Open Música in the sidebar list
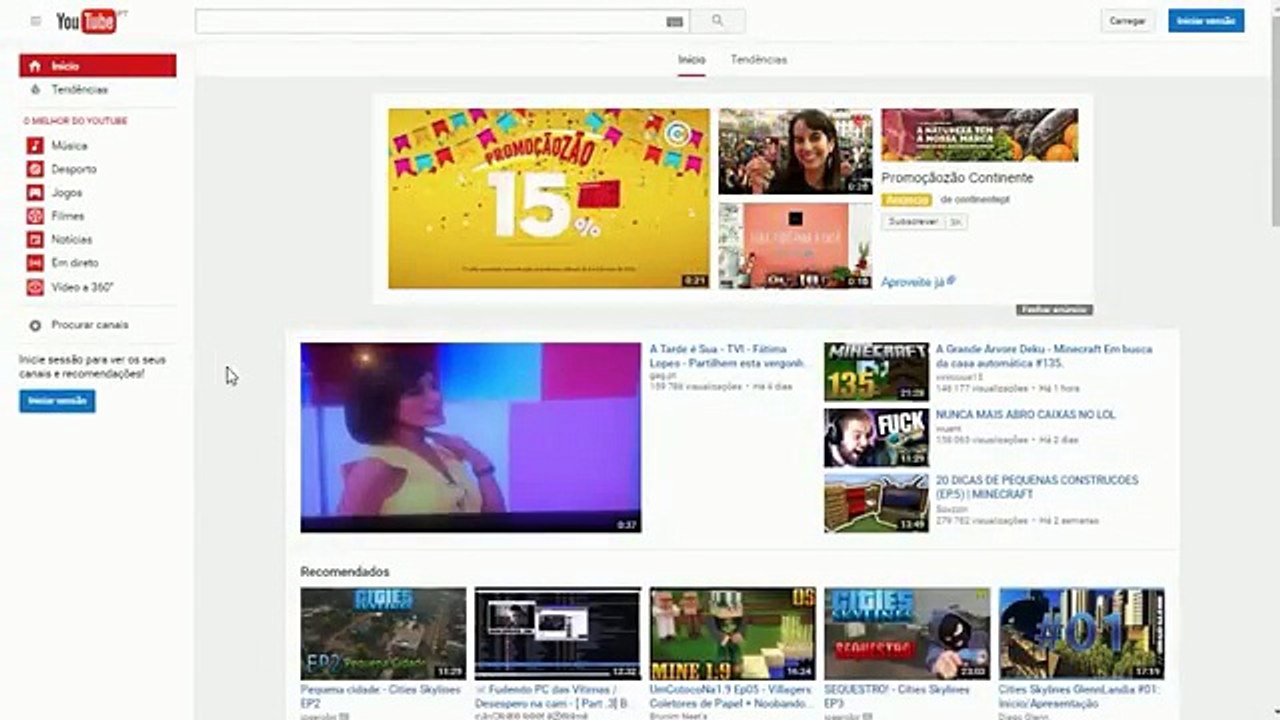Viewport: 1280px width, 720px height. (69, 146)
